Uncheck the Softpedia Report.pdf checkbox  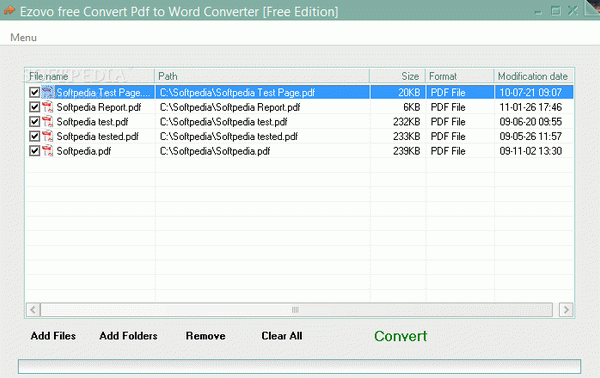(x=34, y=107)
